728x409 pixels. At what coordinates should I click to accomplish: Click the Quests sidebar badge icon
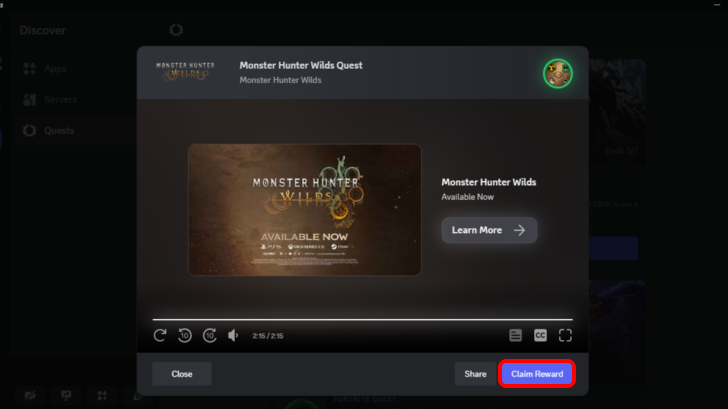point(30,130)
